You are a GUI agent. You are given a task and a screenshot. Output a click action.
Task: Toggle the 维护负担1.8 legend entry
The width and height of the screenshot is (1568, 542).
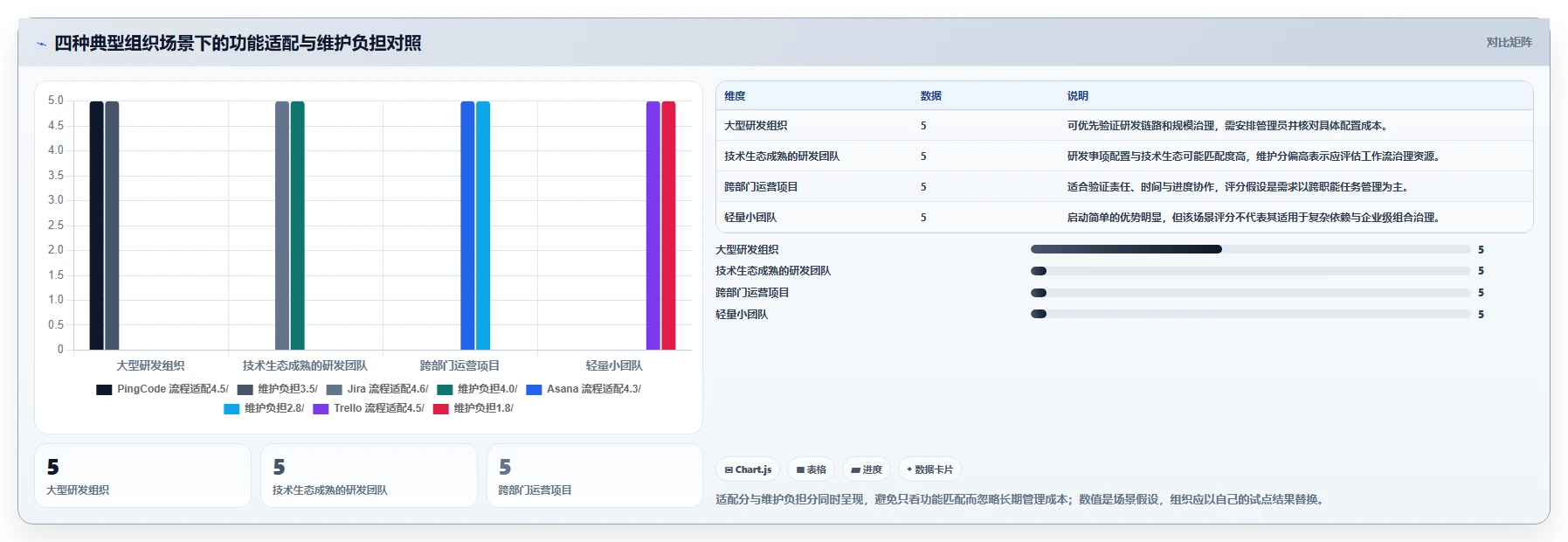(x=473, y=408)
